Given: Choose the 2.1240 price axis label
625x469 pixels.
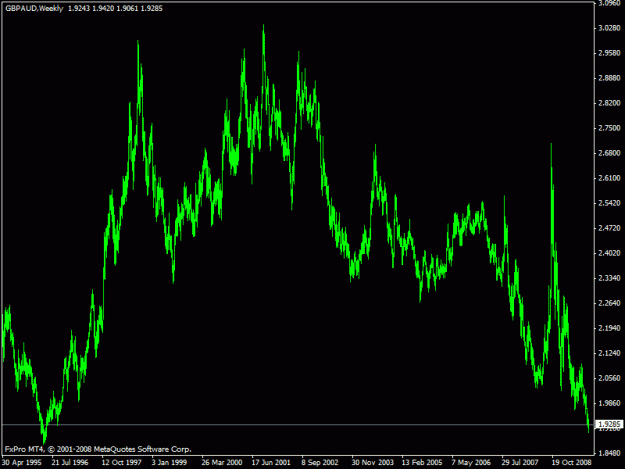Looking at the screenshot, I should point(609,353).
